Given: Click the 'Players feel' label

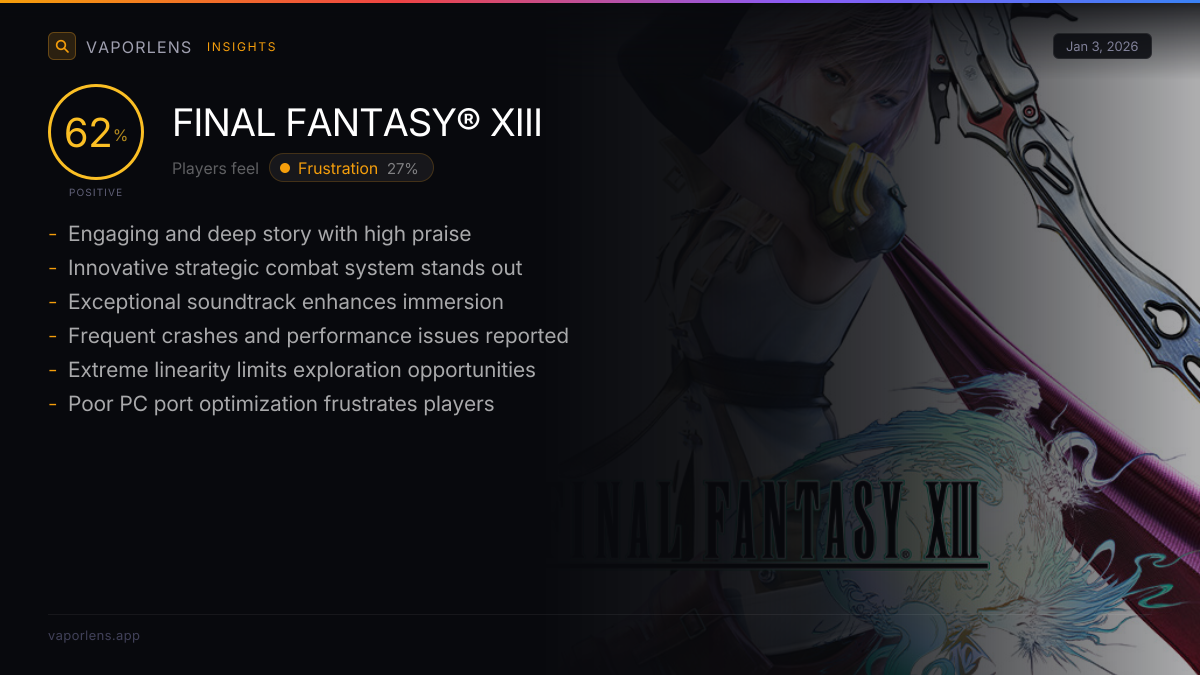Looking at the screenshot, I should pyautogui.click(x=215, y=169).
